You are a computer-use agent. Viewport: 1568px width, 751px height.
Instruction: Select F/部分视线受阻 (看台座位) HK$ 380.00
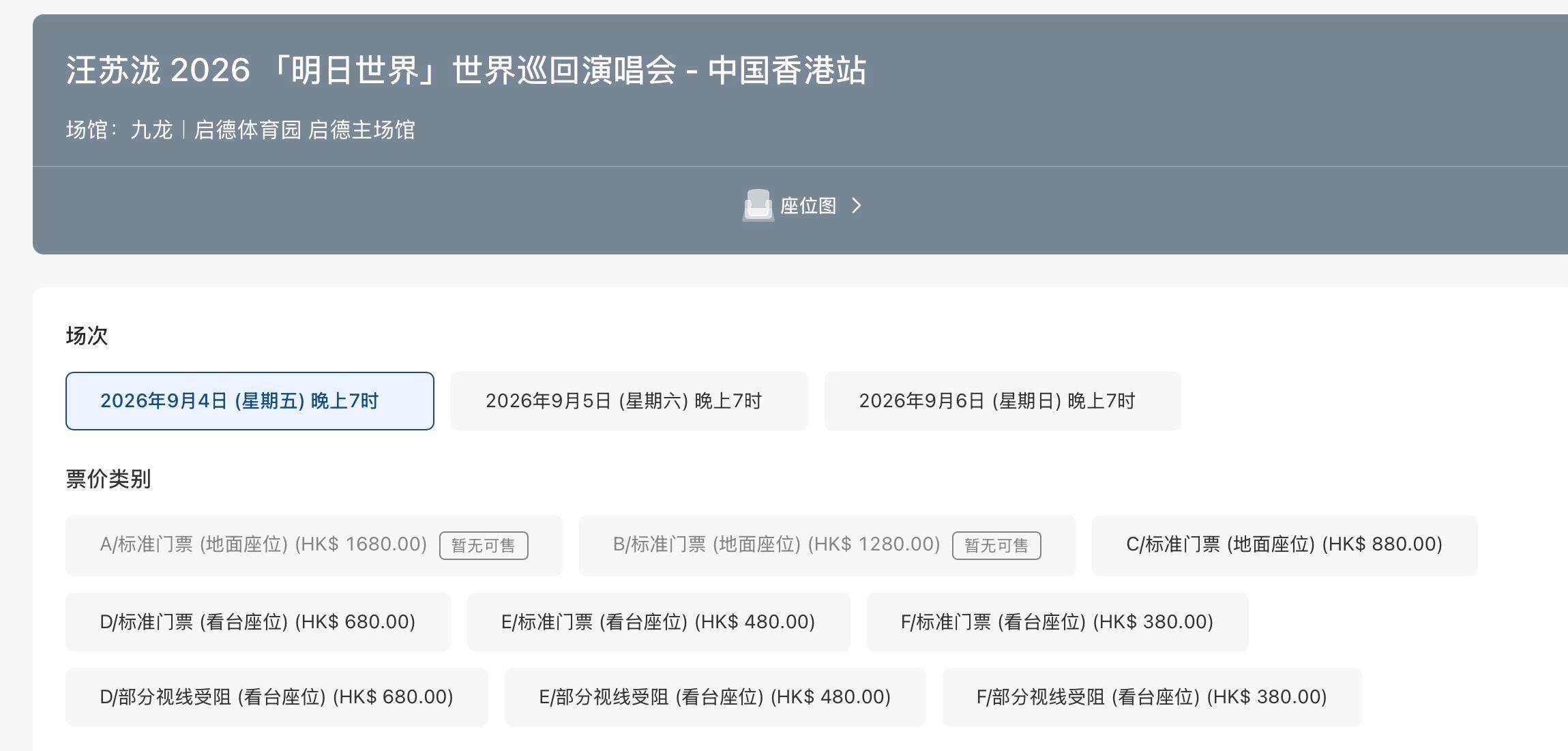(x=1152, y=697)
